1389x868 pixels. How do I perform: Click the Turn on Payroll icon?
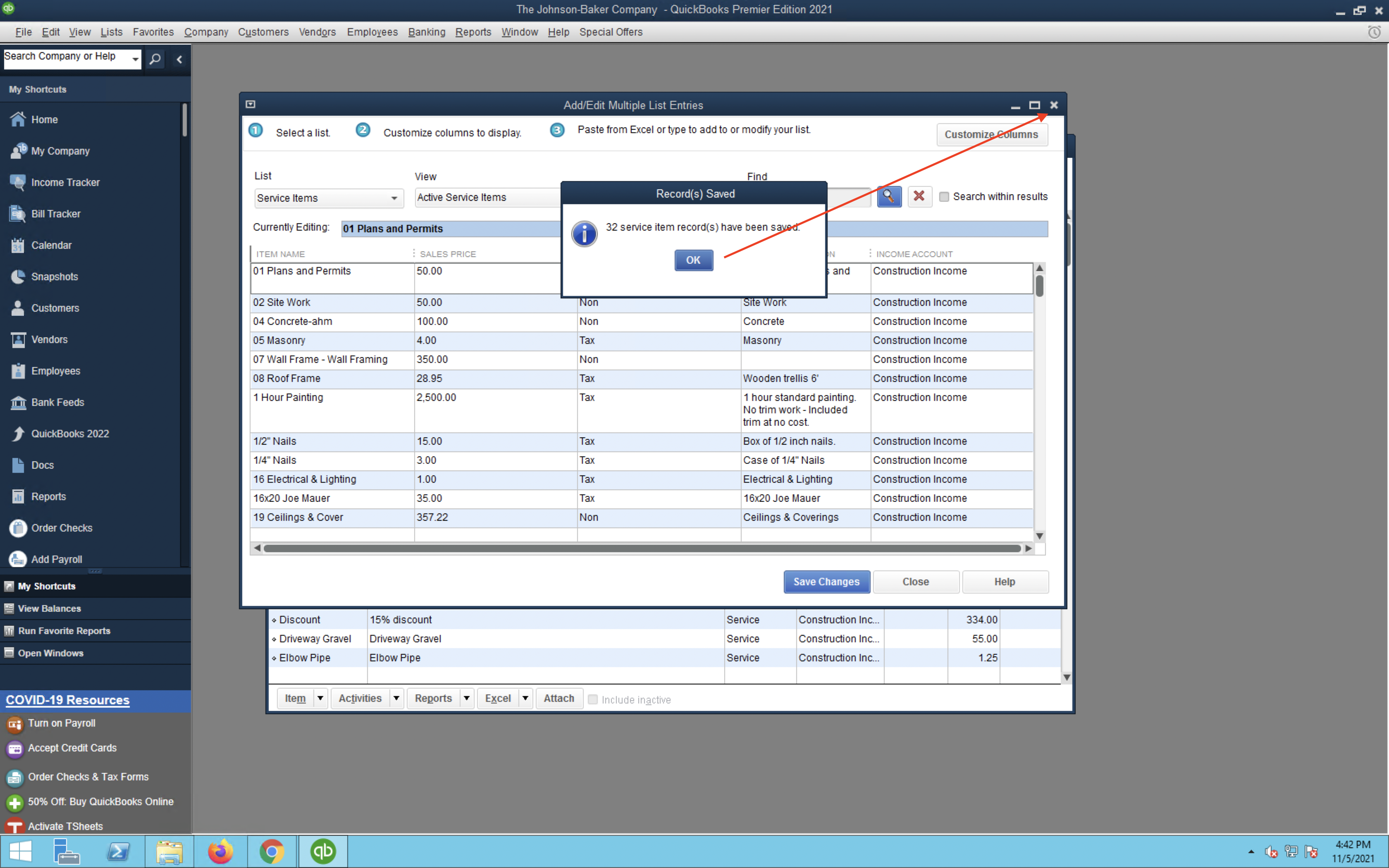pyautogui.click(x=15, y=724)
